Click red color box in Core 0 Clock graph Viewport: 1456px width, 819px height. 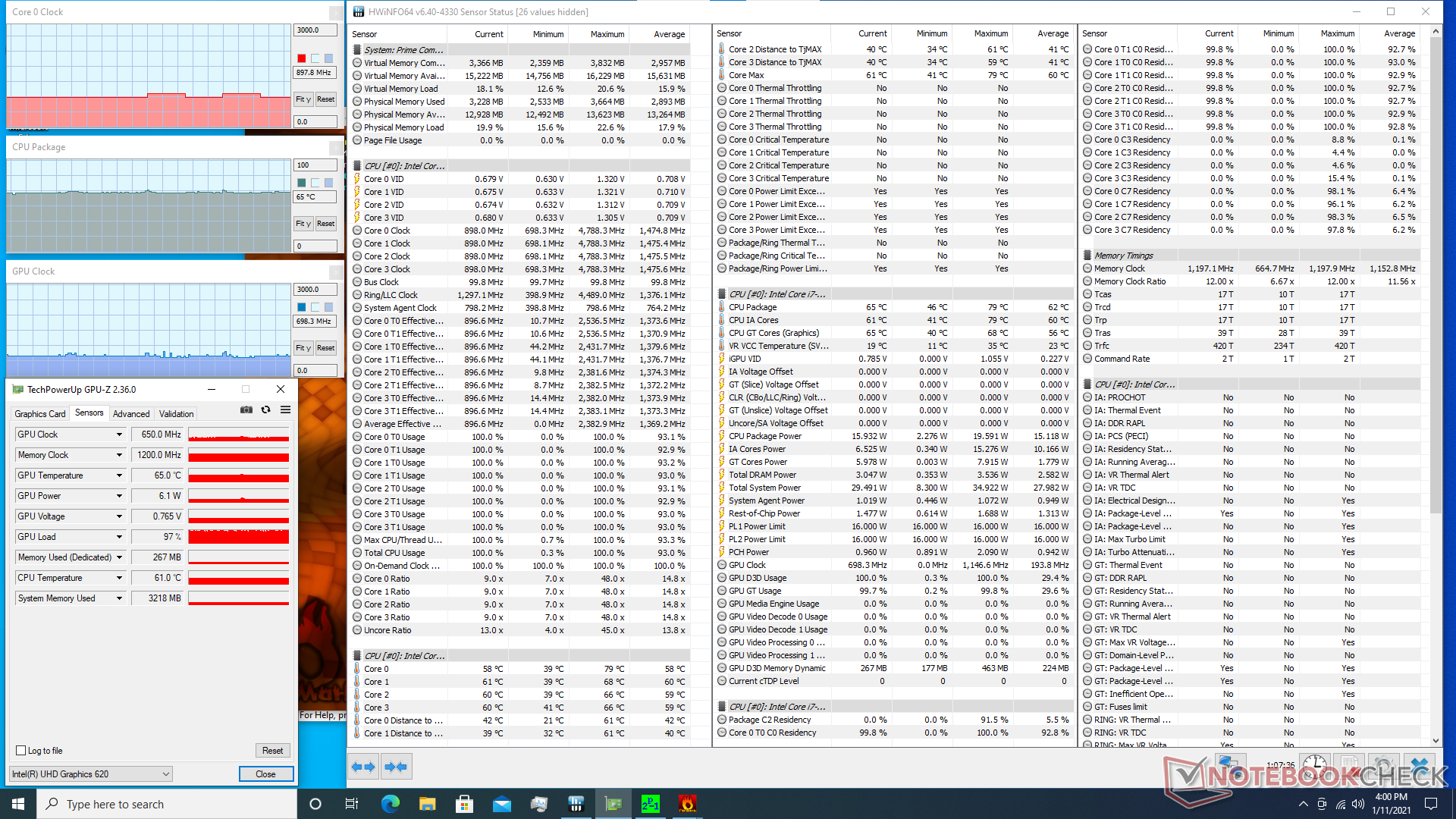pyautogui.click(x=302, y=58)
